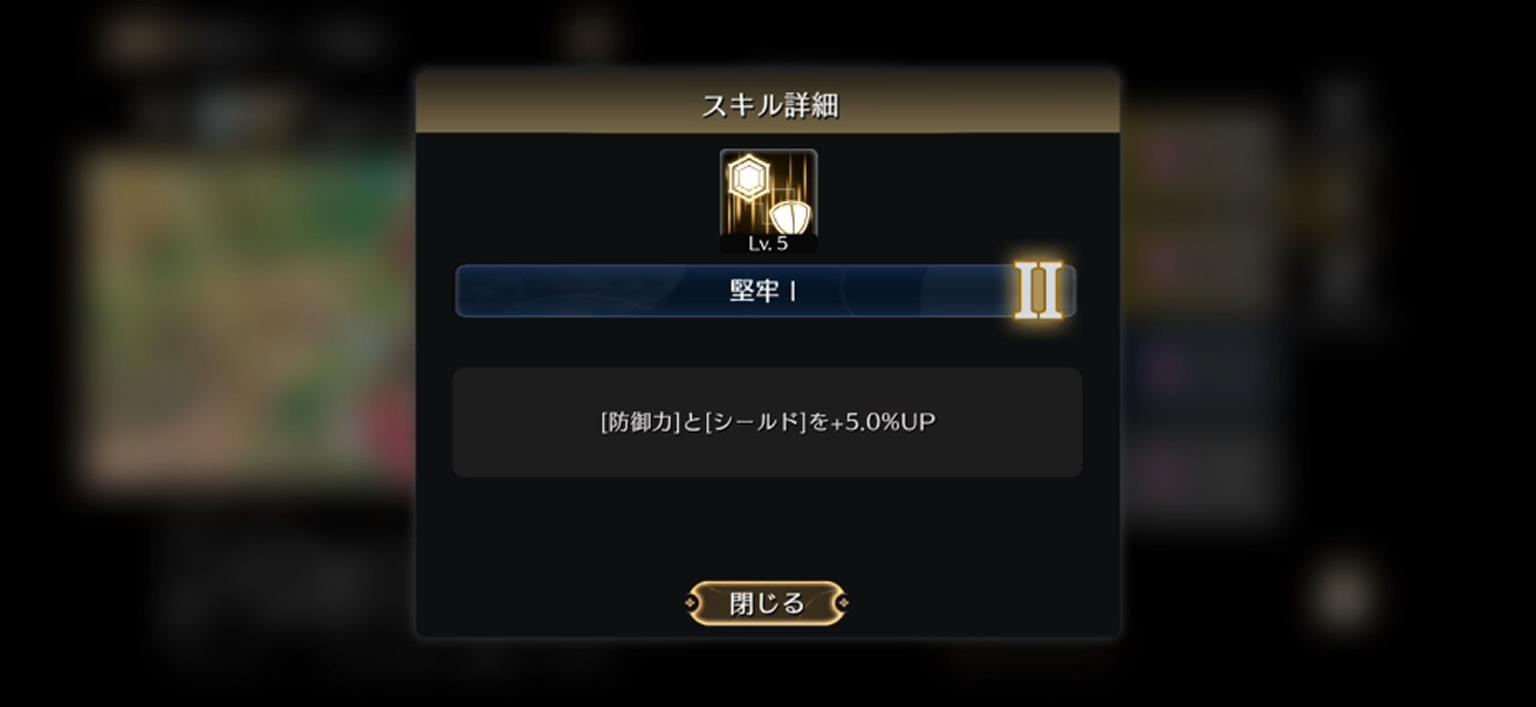
Task: Click the blurred orange icon at top left
Action: (140, 40)
